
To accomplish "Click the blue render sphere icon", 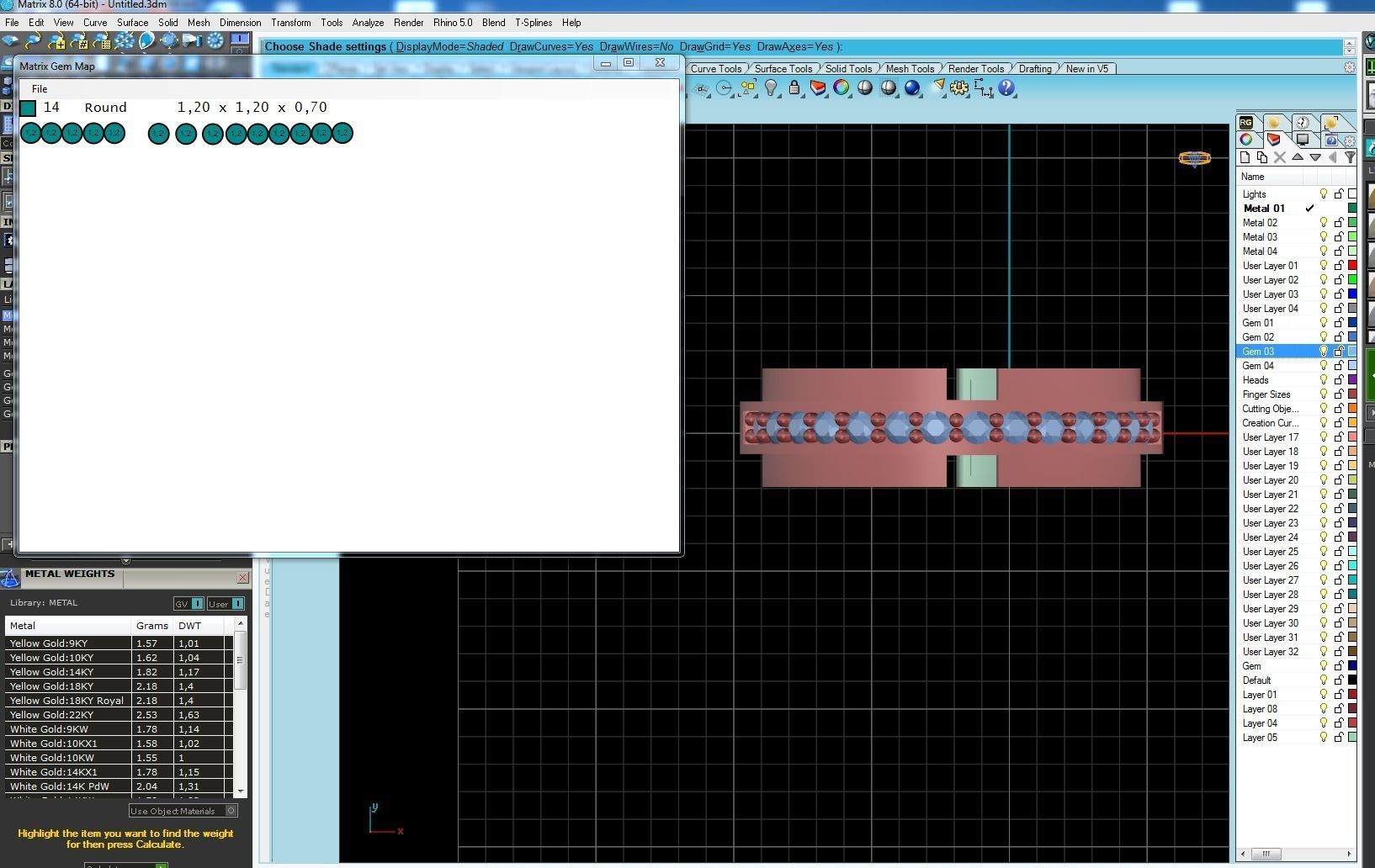I will pyautogui.click(x=912, y=87).
